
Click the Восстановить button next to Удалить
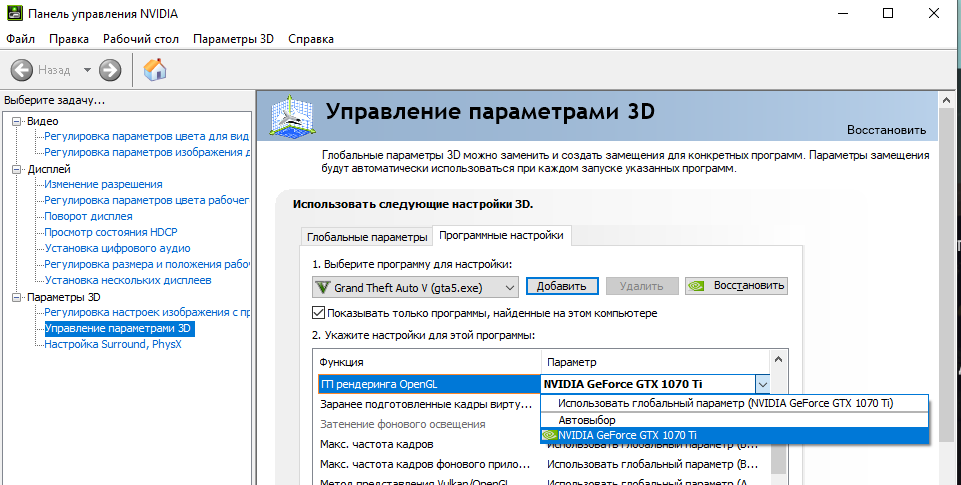tap(736, 286)
